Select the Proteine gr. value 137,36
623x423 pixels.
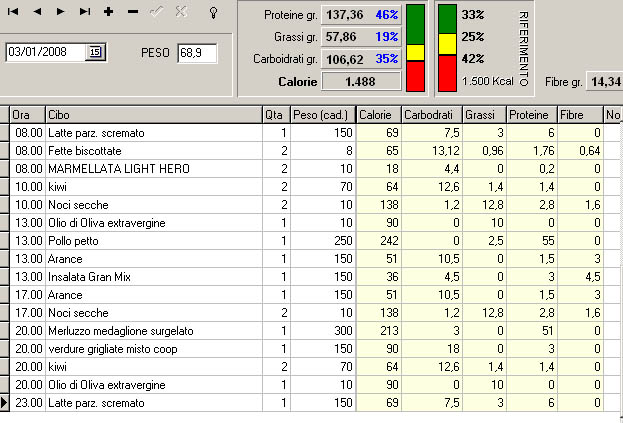[344, 15]
